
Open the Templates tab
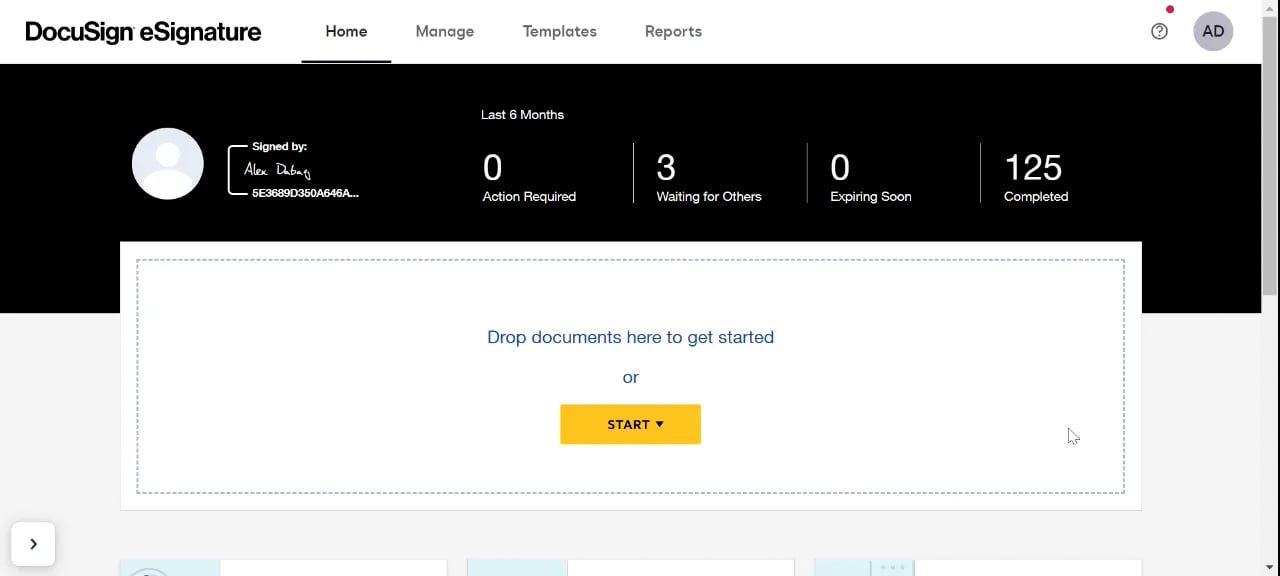560,31
